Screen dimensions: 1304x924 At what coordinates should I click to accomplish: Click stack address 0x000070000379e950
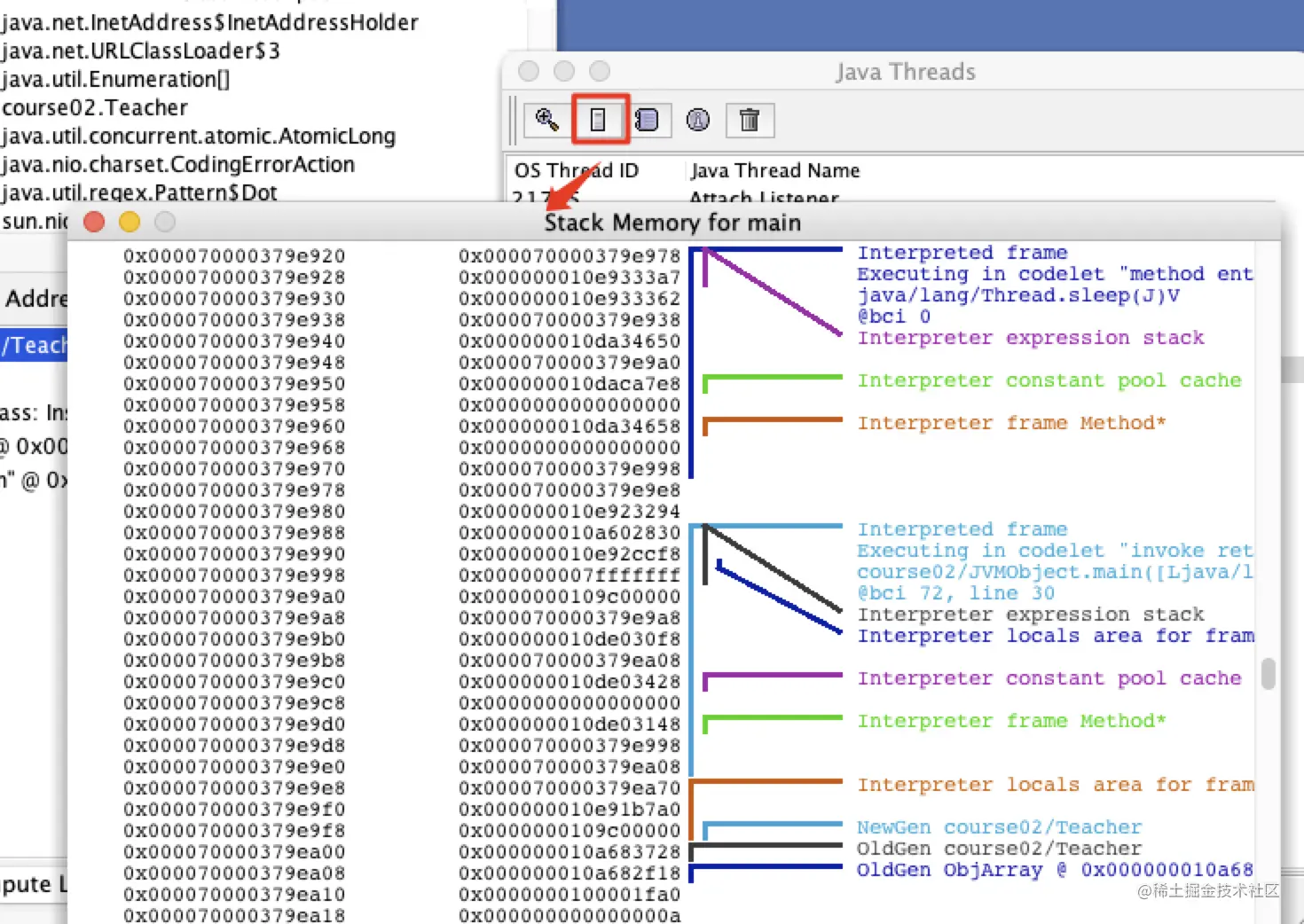coord(234,383)
